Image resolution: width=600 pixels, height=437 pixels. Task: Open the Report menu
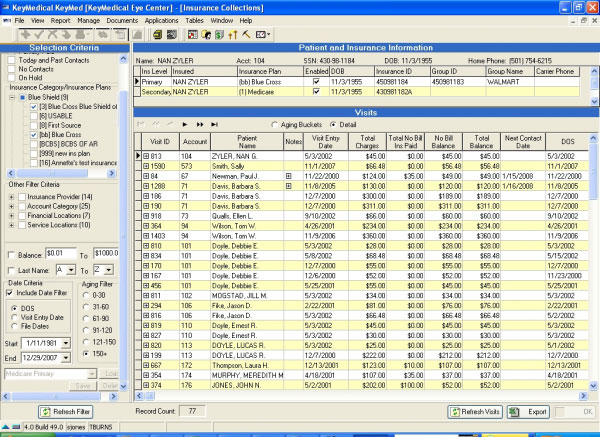tap(60, 21)
